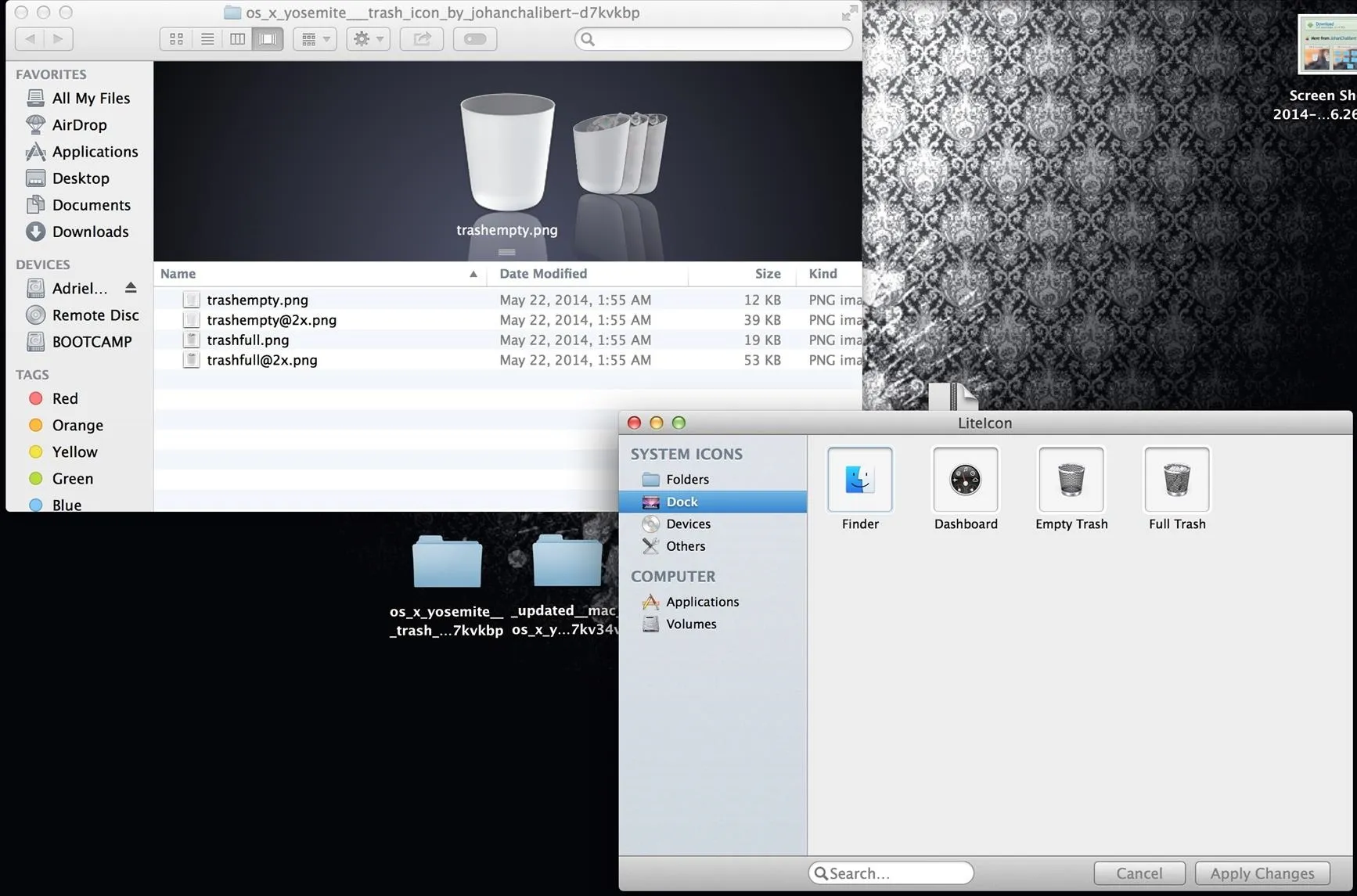The width and height of the screenshot is (1357, 896).
Task: Select the Red tag
Action: pyautogui.click(x=53, y=398)
